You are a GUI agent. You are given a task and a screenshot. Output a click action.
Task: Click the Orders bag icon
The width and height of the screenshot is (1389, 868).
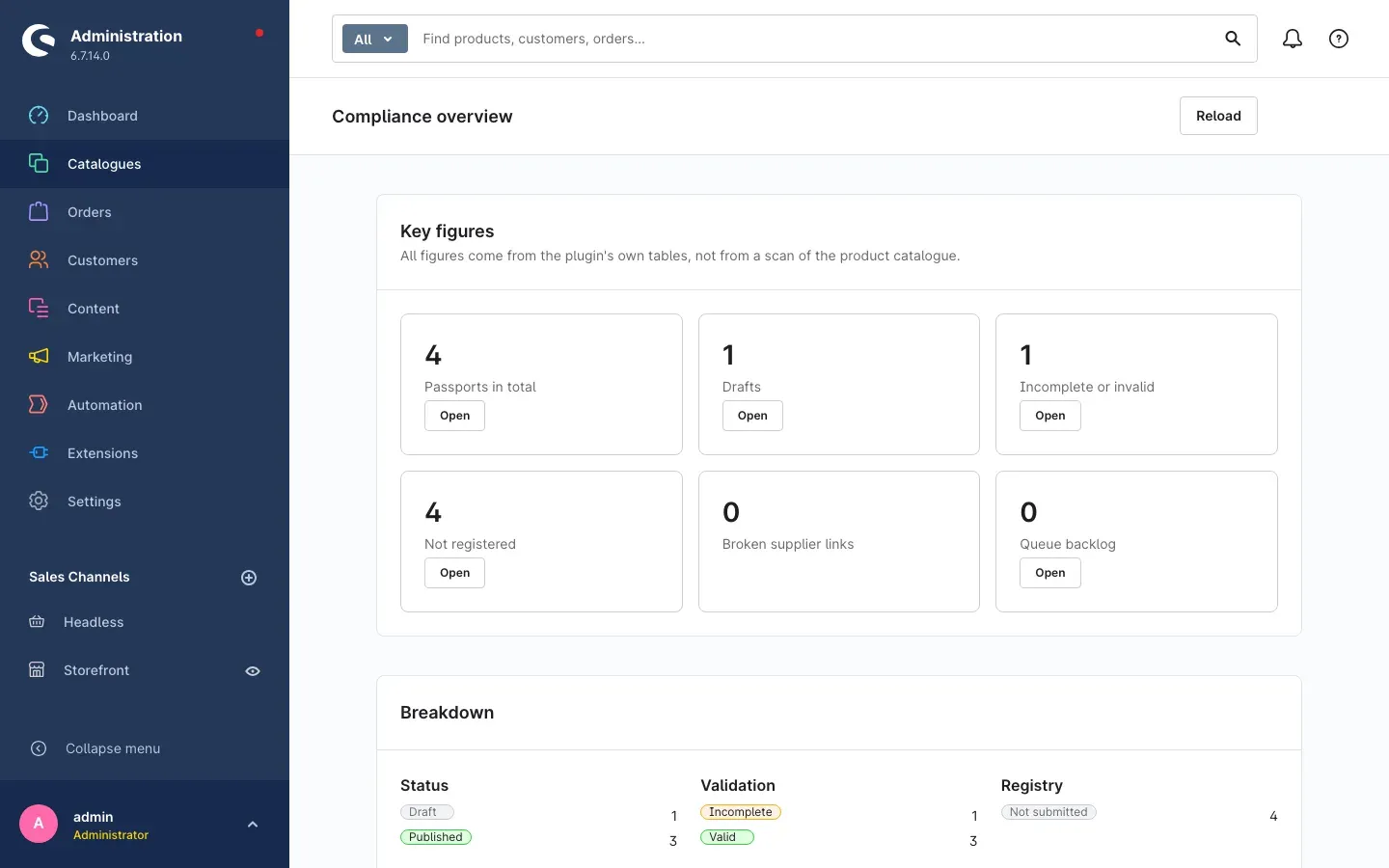tap(39, 212)
